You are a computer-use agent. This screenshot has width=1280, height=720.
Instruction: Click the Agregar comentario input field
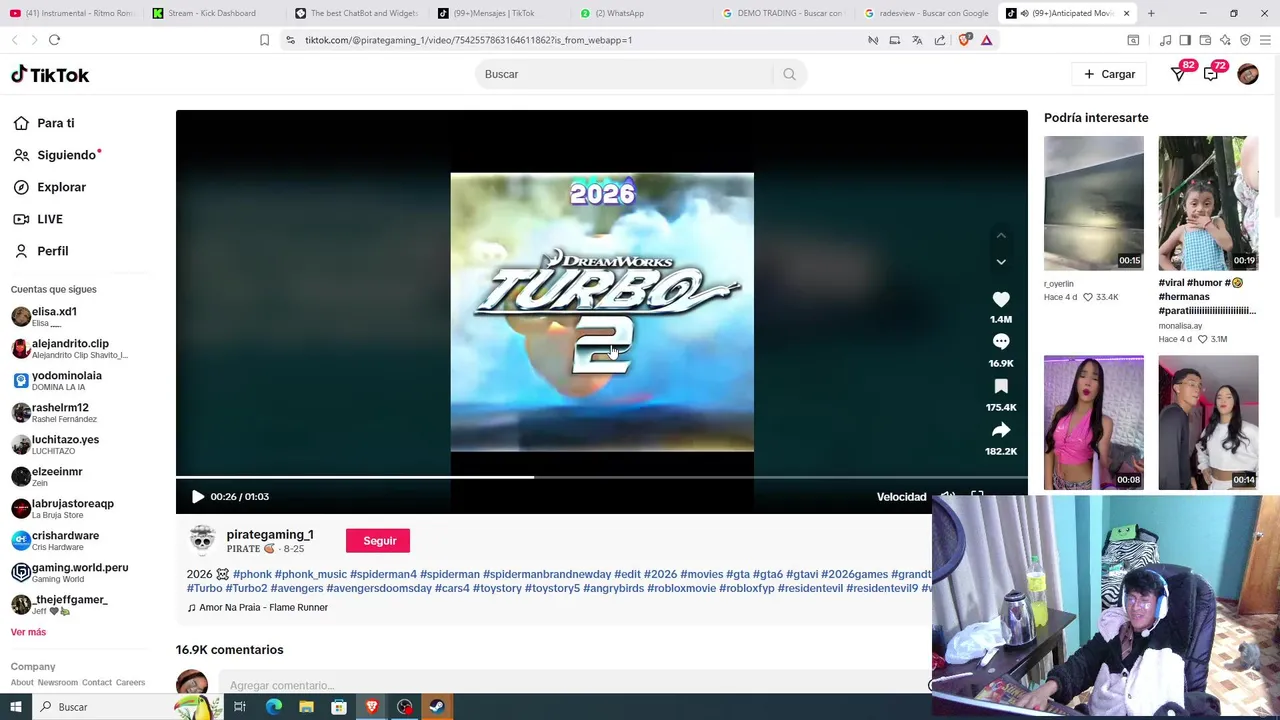point(575,685)
